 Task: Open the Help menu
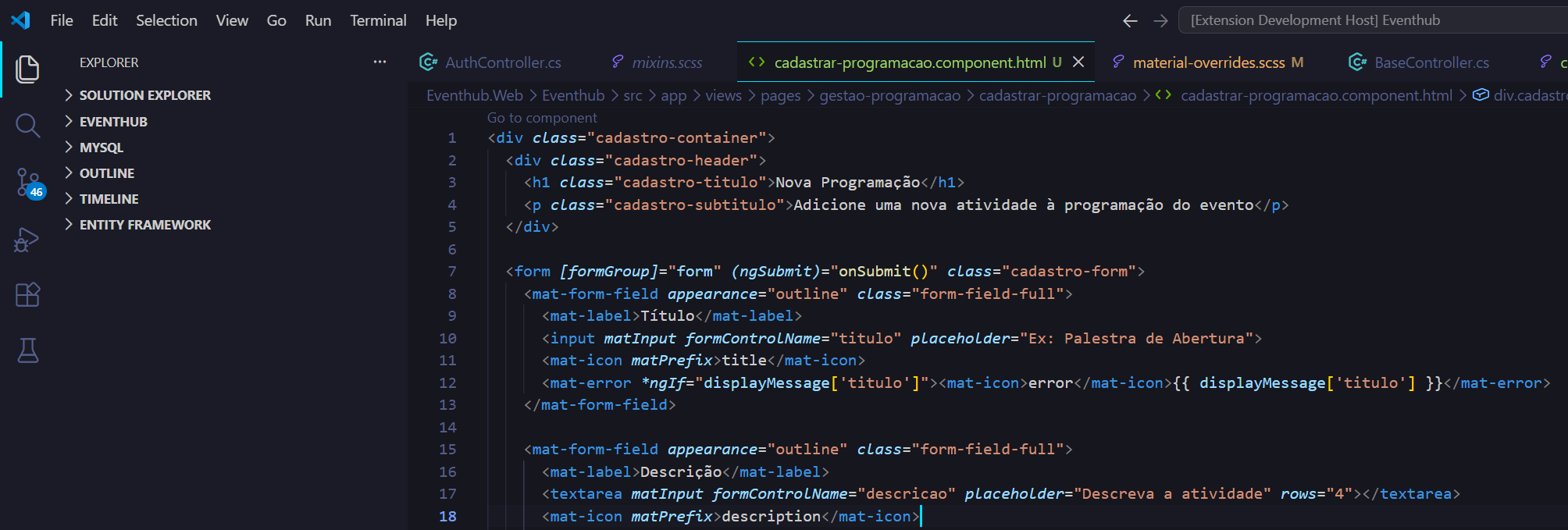[441, 21]
